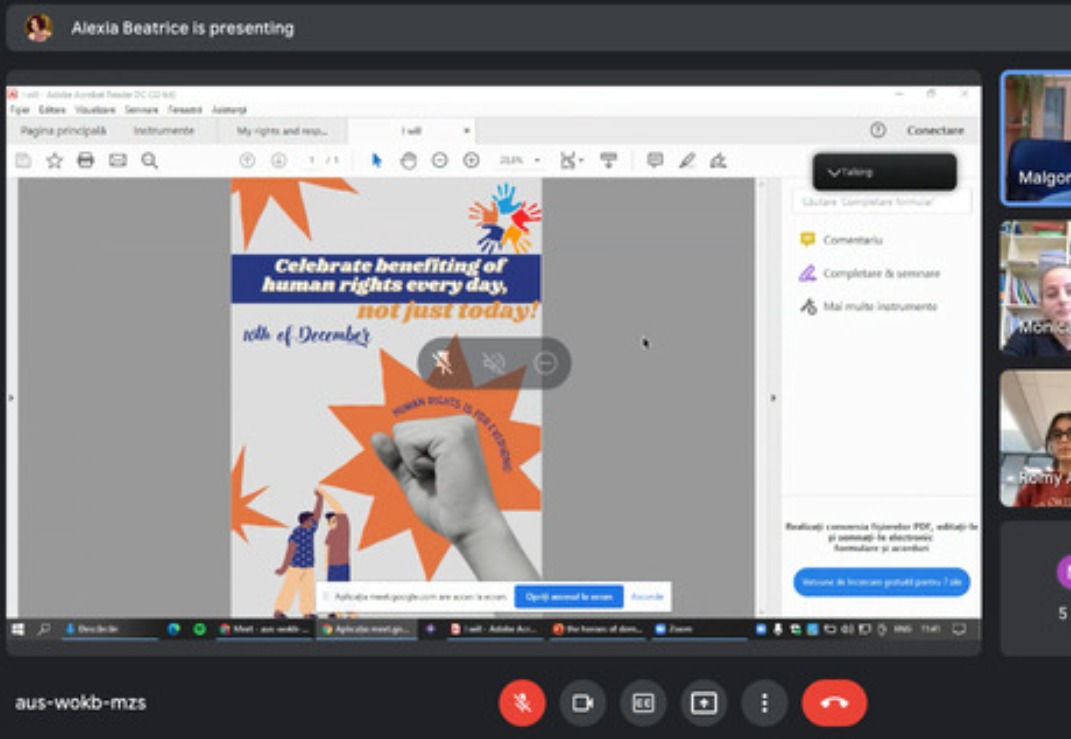Screen dimensions: 1071x739
Task: Click the present now screen-share icon
Action: [704, 703]
